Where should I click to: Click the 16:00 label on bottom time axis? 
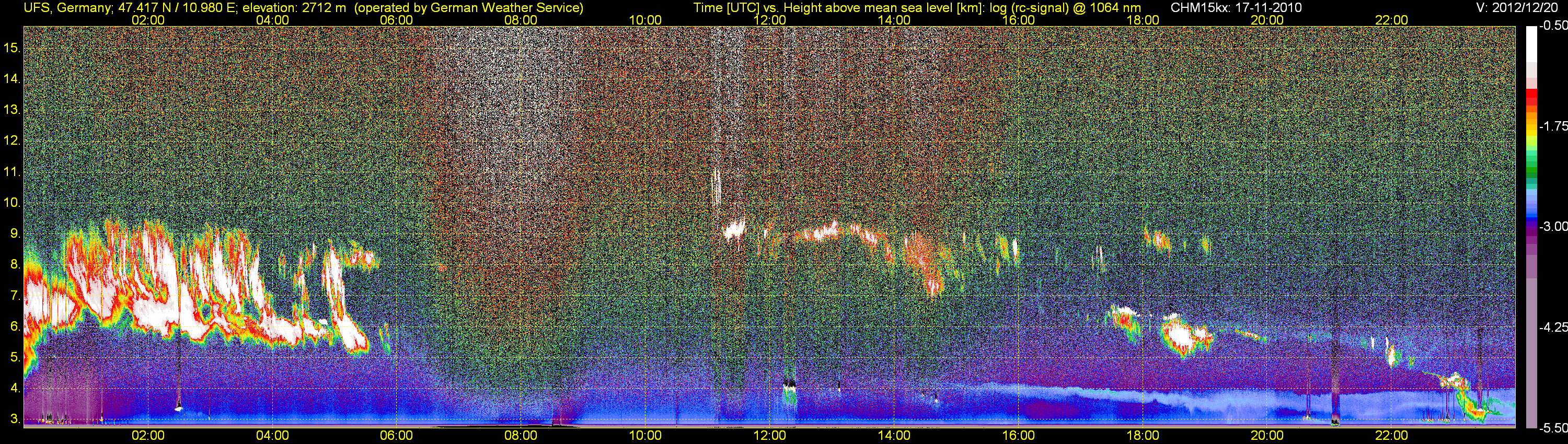click(1018, 436)
